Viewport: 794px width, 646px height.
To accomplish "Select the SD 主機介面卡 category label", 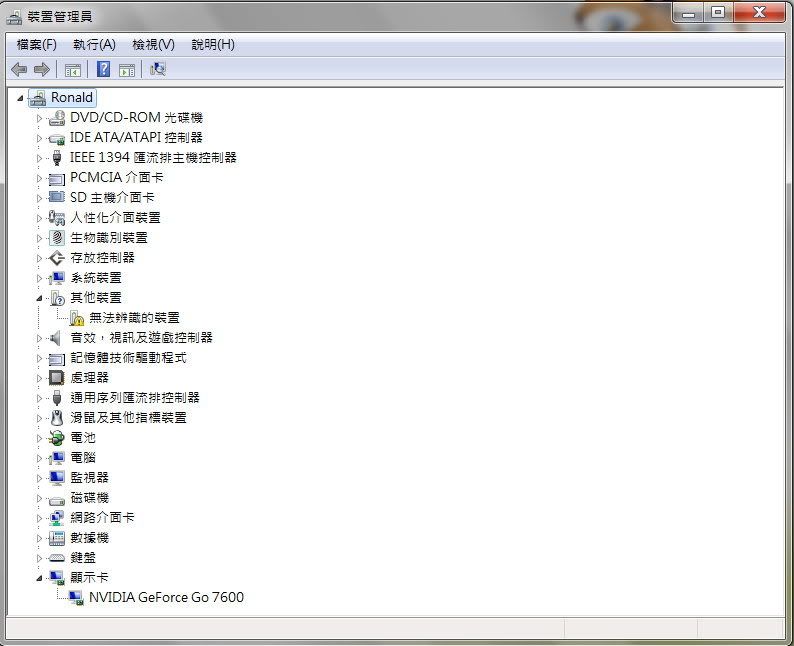I will point(112,197).
